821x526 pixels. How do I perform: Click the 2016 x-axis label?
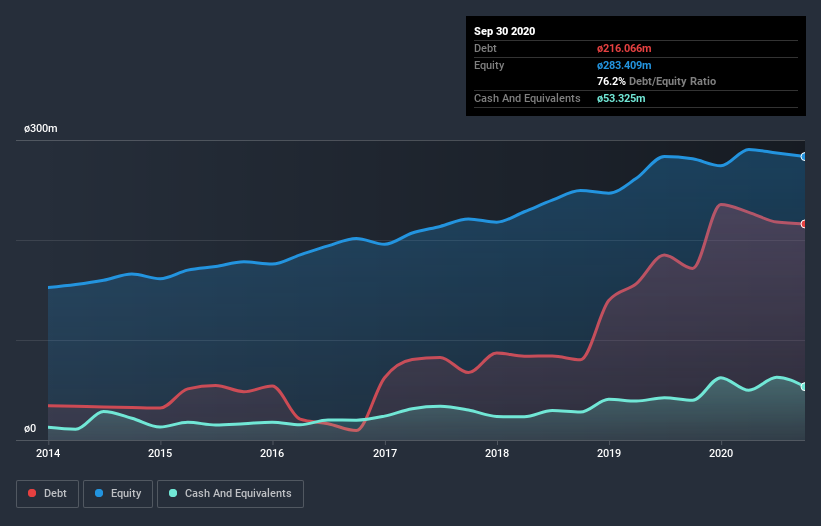coord(272,453)
